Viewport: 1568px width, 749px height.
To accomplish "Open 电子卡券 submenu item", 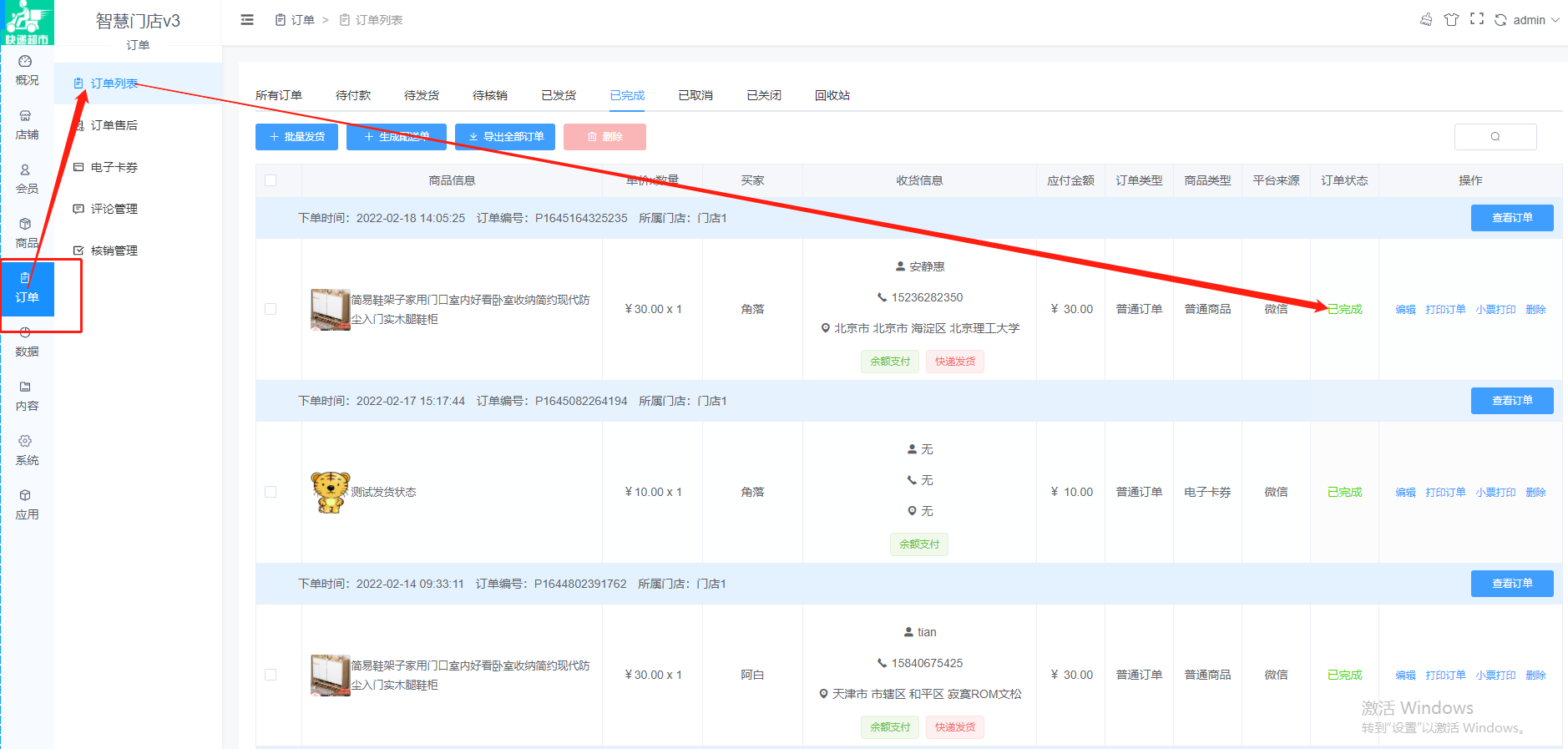I will pyautogui.click(x=138, y=167).
